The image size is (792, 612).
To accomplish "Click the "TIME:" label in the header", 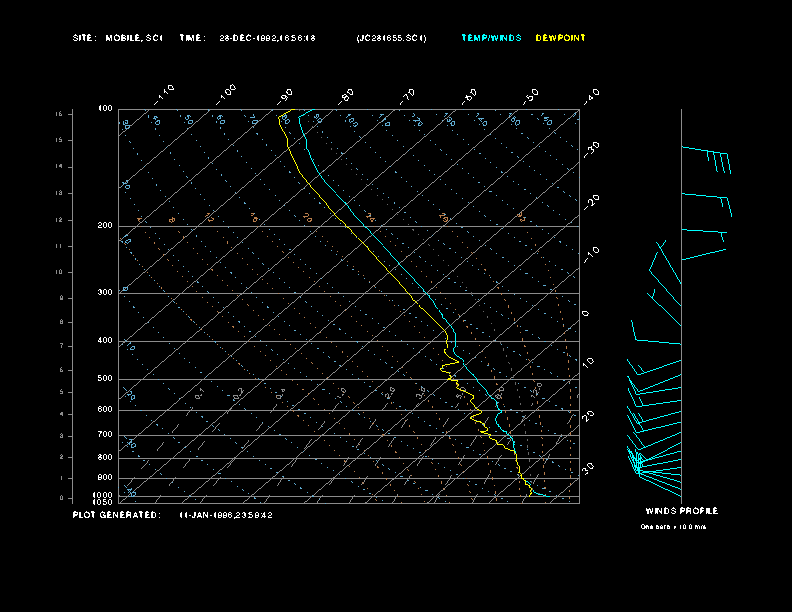I will coord(192,38).
